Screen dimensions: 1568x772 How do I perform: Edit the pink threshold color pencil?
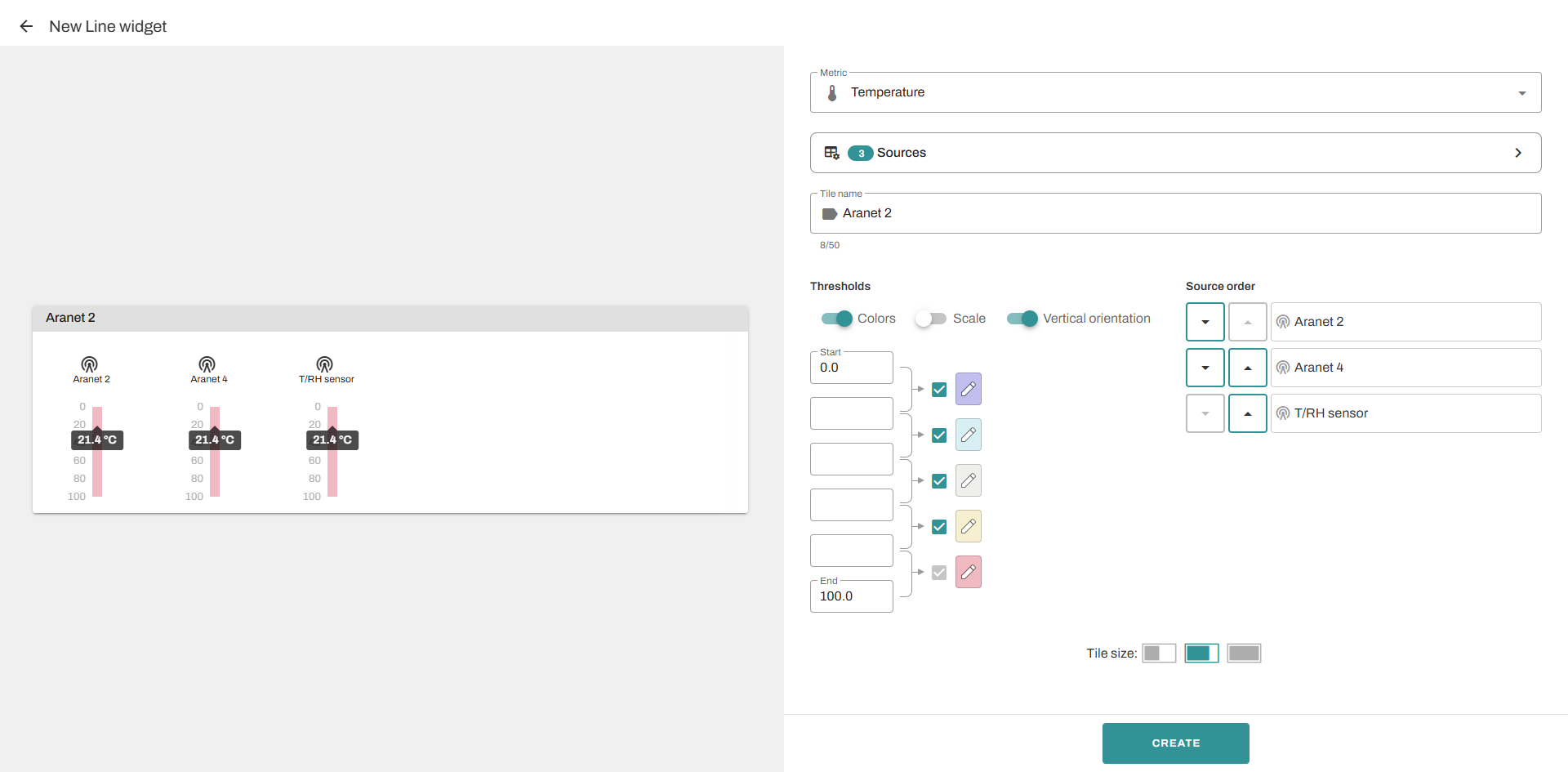[968, 572]
